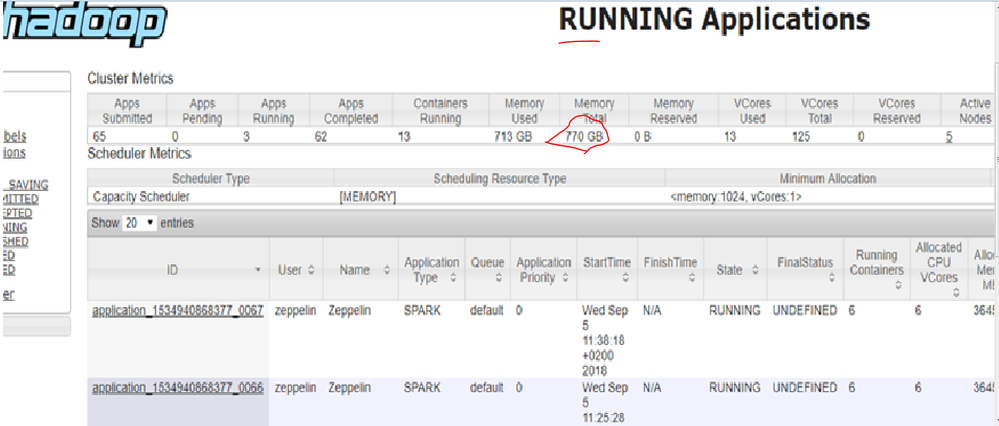The image size is (999, 426).
Task: Click the sort arrow in the ID column header
Action: click(257, 270)
